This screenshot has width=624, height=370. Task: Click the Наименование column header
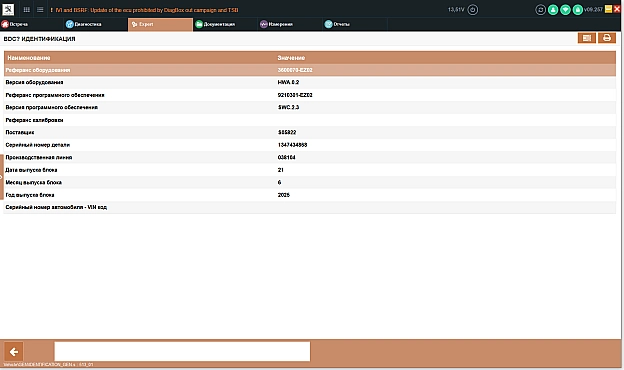pos(29,58)
